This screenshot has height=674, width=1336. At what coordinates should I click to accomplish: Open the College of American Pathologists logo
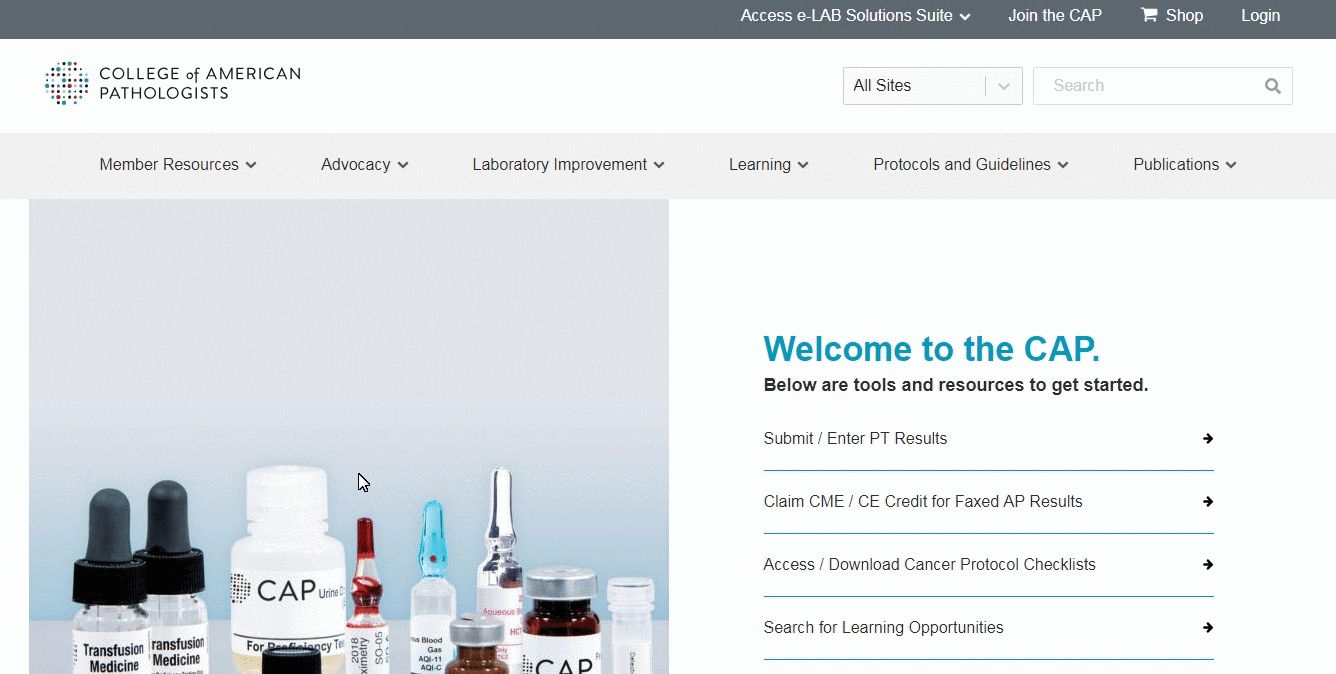click(173, 83)
